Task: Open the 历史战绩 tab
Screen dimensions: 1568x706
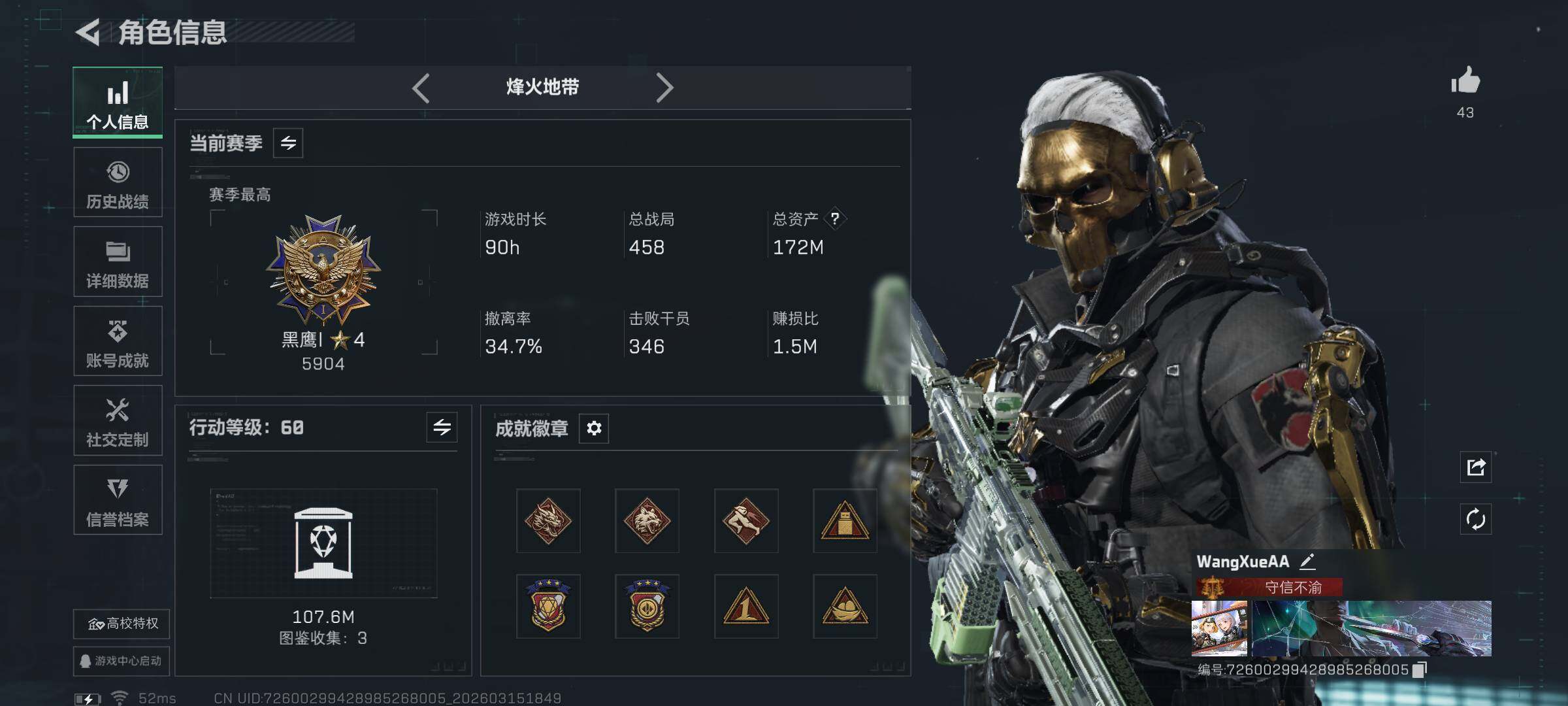Action: click(x=118, y=182)
